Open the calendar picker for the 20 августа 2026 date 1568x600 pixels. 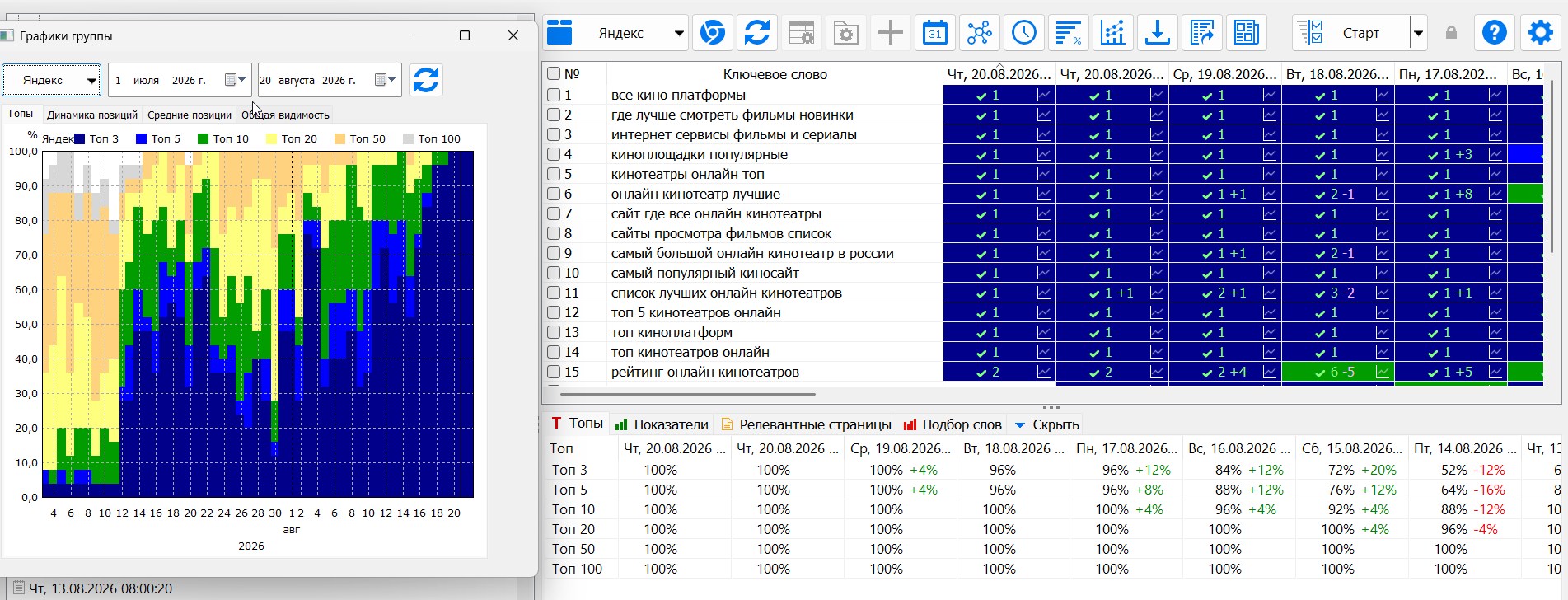coord(386,80)
